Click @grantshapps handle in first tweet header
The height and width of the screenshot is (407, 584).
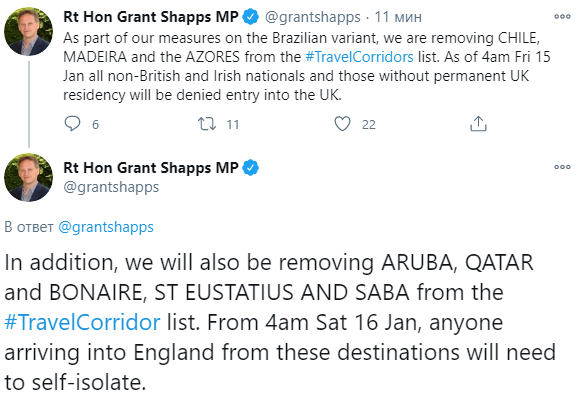312,17
